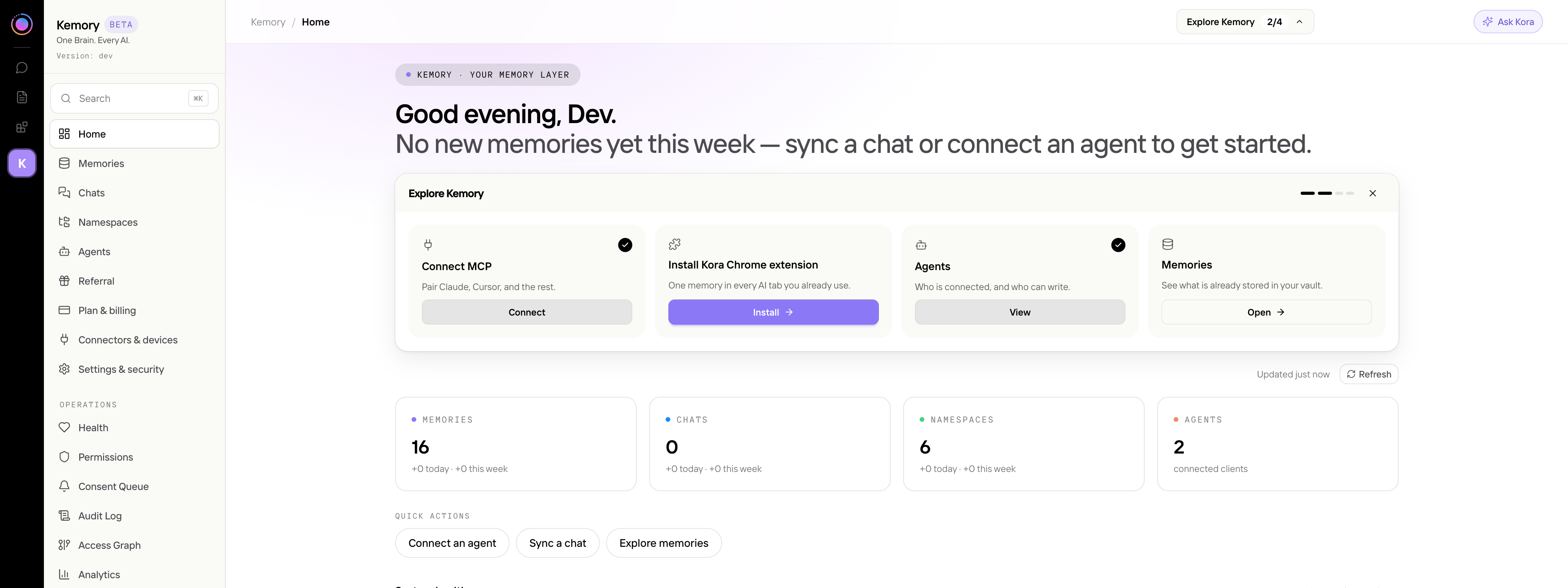Screen dimensions: 1568x588
Task: Click the 'Version: dev' text
Action: (x=85, y=56)
